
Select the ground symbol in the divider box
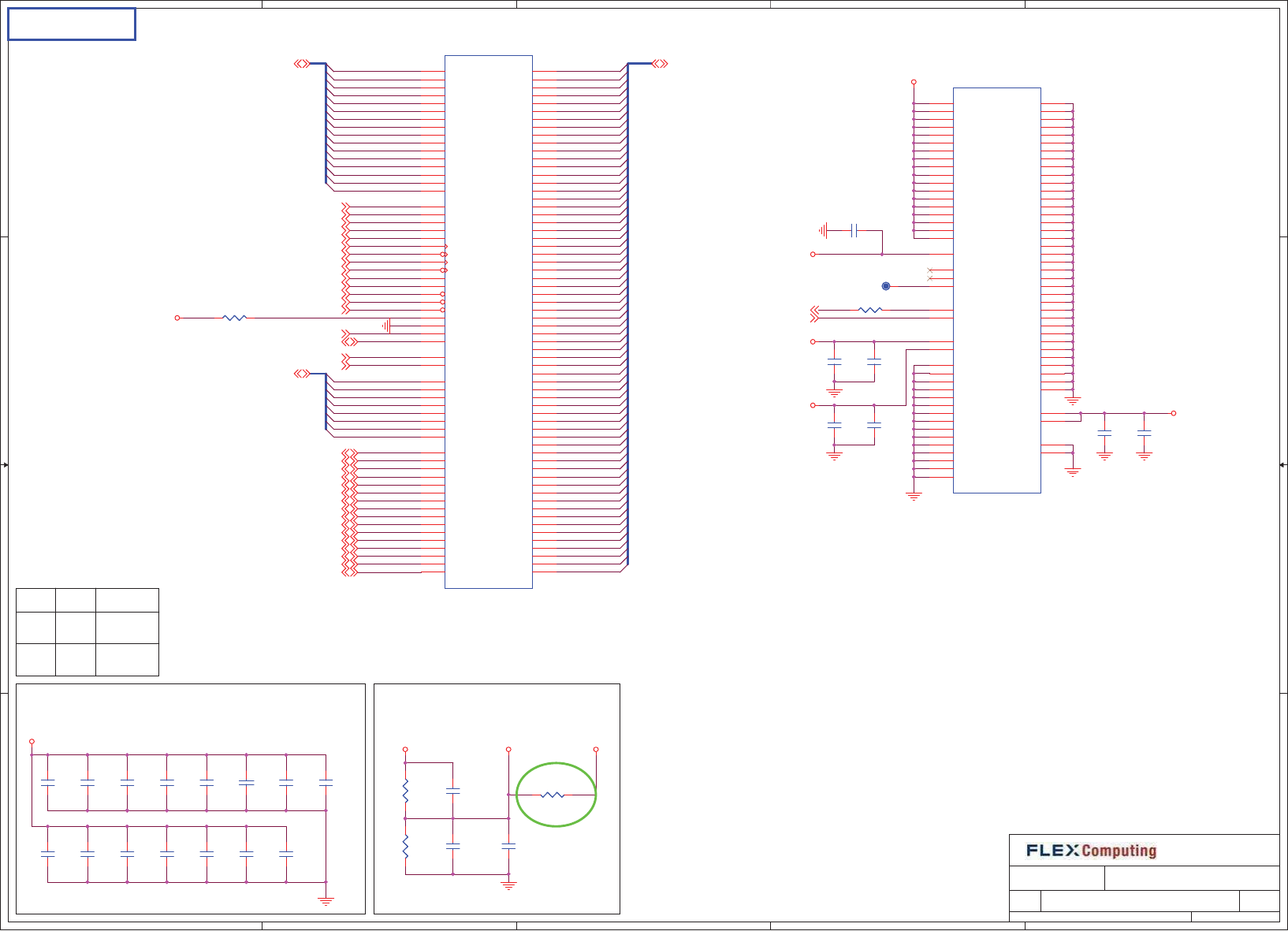(x=508, y=885)
